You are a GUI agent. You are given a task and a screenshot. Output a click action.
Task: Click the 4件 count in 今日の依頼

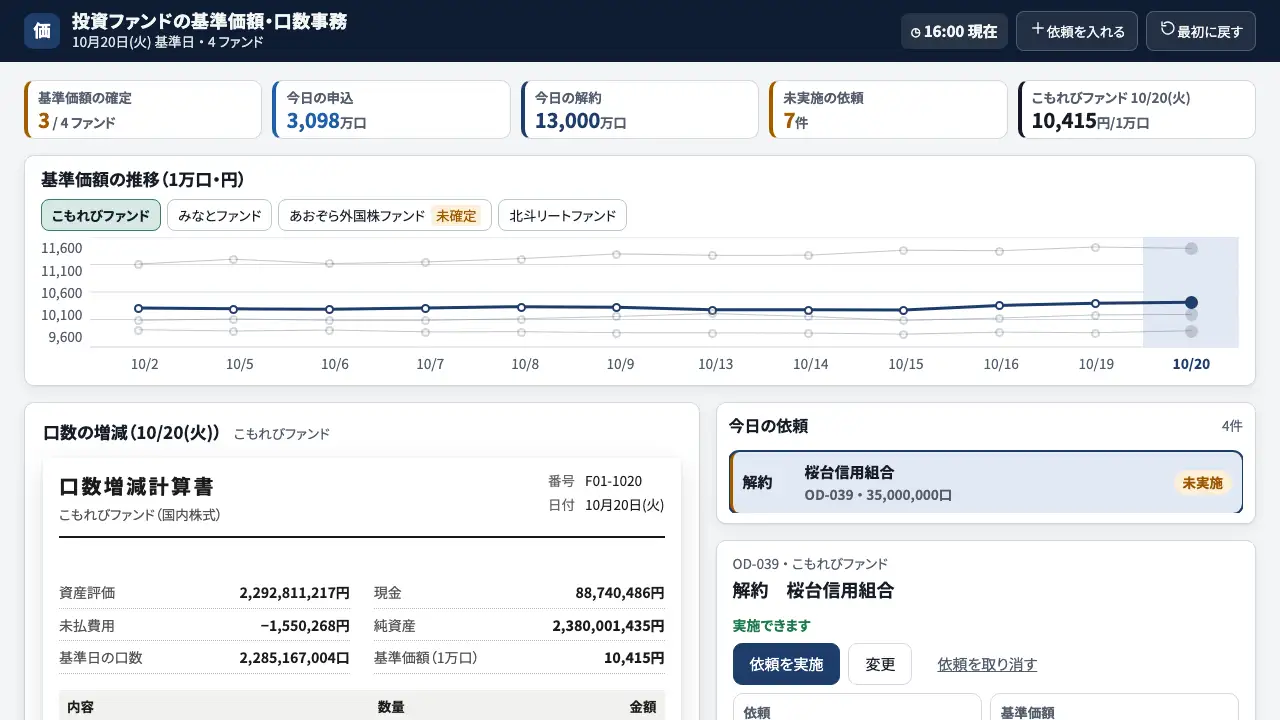click(1232, 426)
